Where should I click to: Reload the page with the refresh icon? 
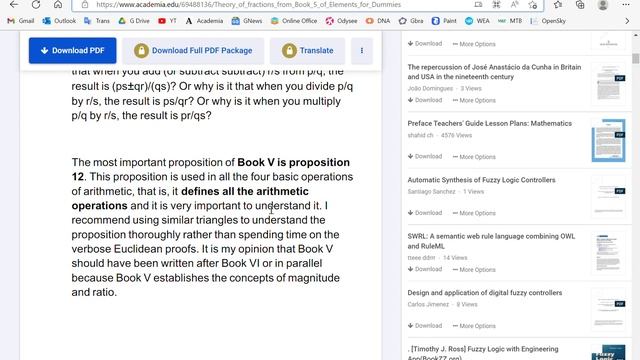coord(36,4)
